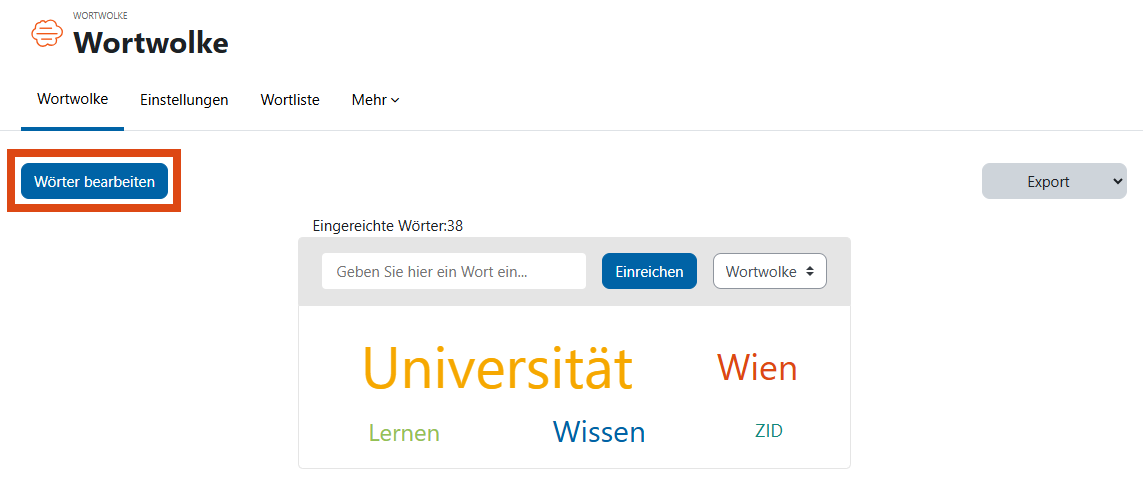Click the teal word ZID
This screenshot has height=494, width=1143.
point(768,431)
